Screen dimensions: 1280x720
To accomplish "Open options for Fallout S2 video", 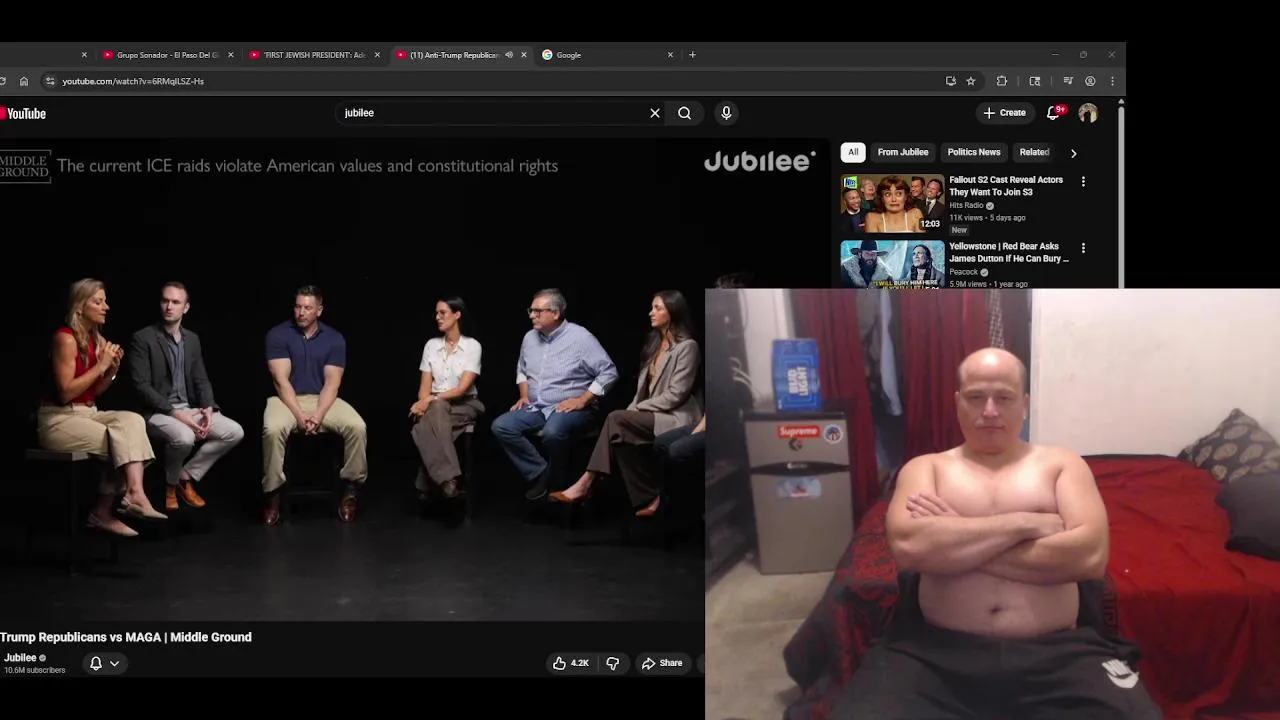I will (1083, 182).
